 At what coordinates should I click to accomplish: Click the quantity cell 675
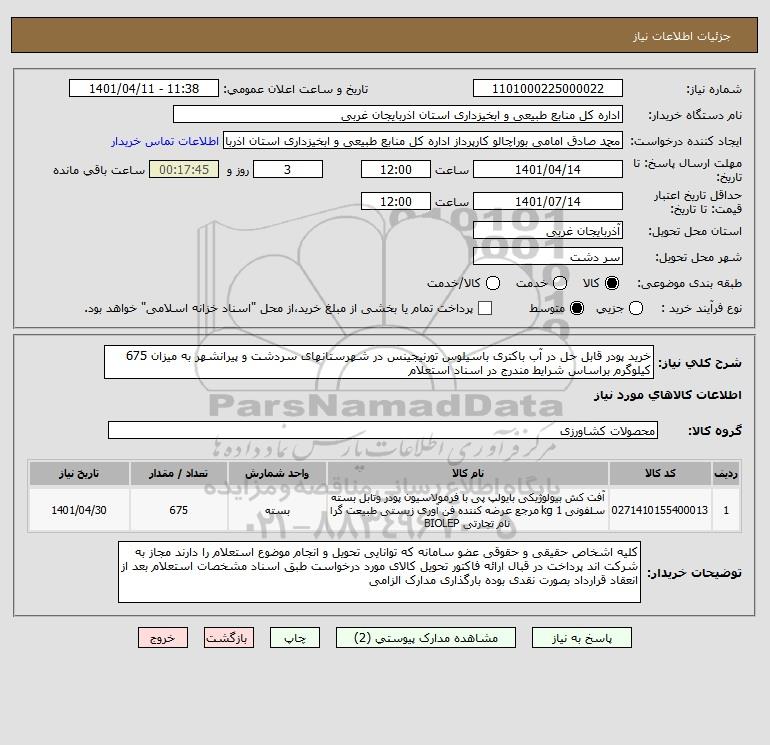pyautogui.click(x=179, y=510)
